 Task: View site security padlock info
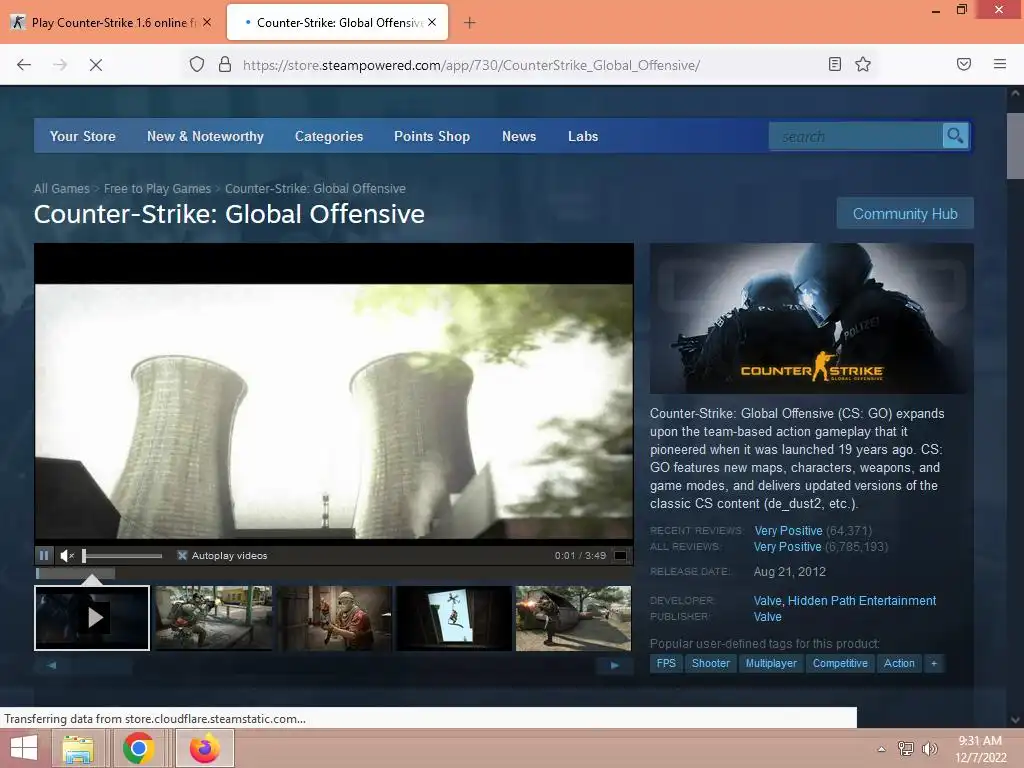225,65
